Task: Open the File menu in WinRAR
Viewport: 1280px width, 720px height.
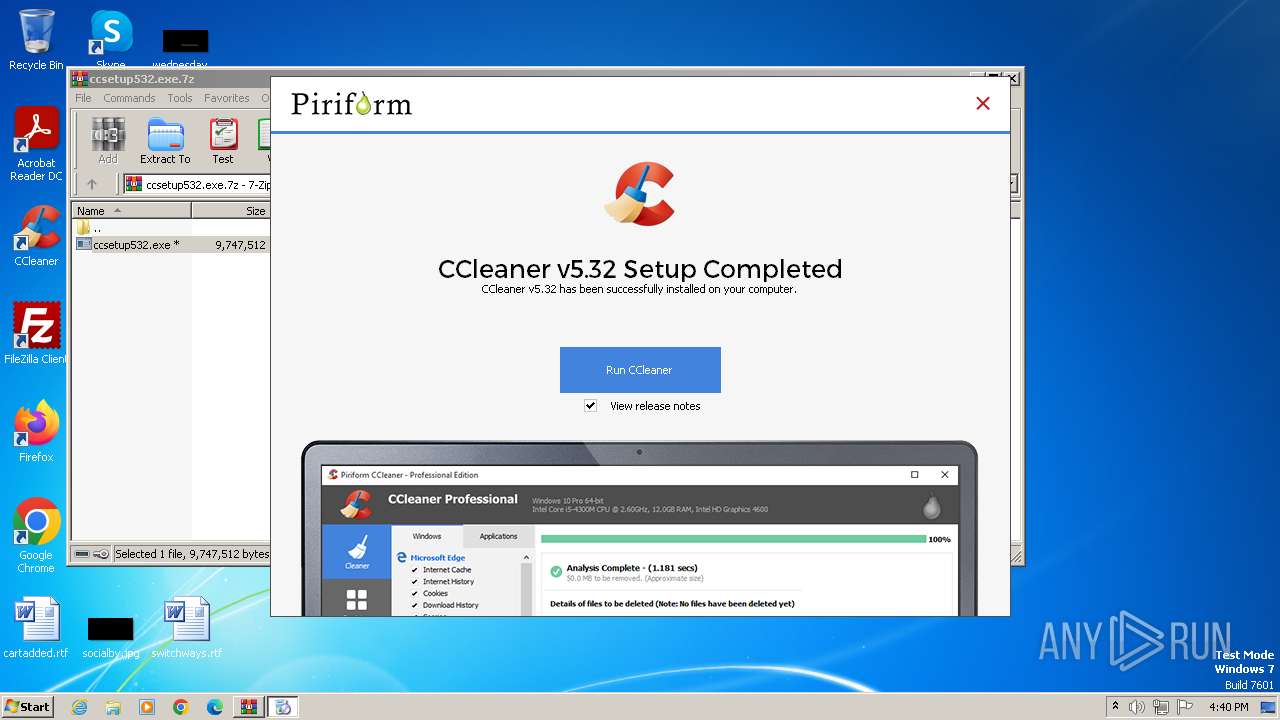Action: 84,98
